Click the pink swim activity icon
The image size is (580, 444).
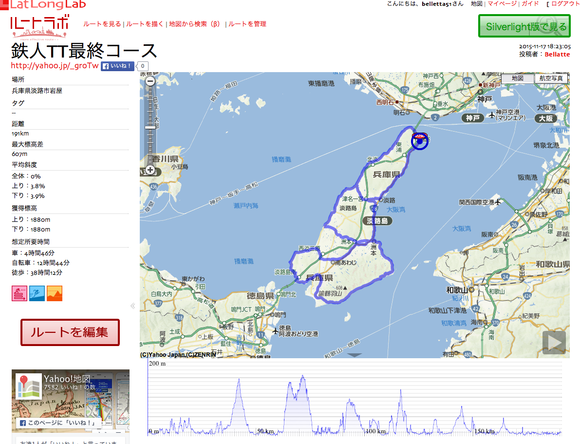(x=19, y=293)
